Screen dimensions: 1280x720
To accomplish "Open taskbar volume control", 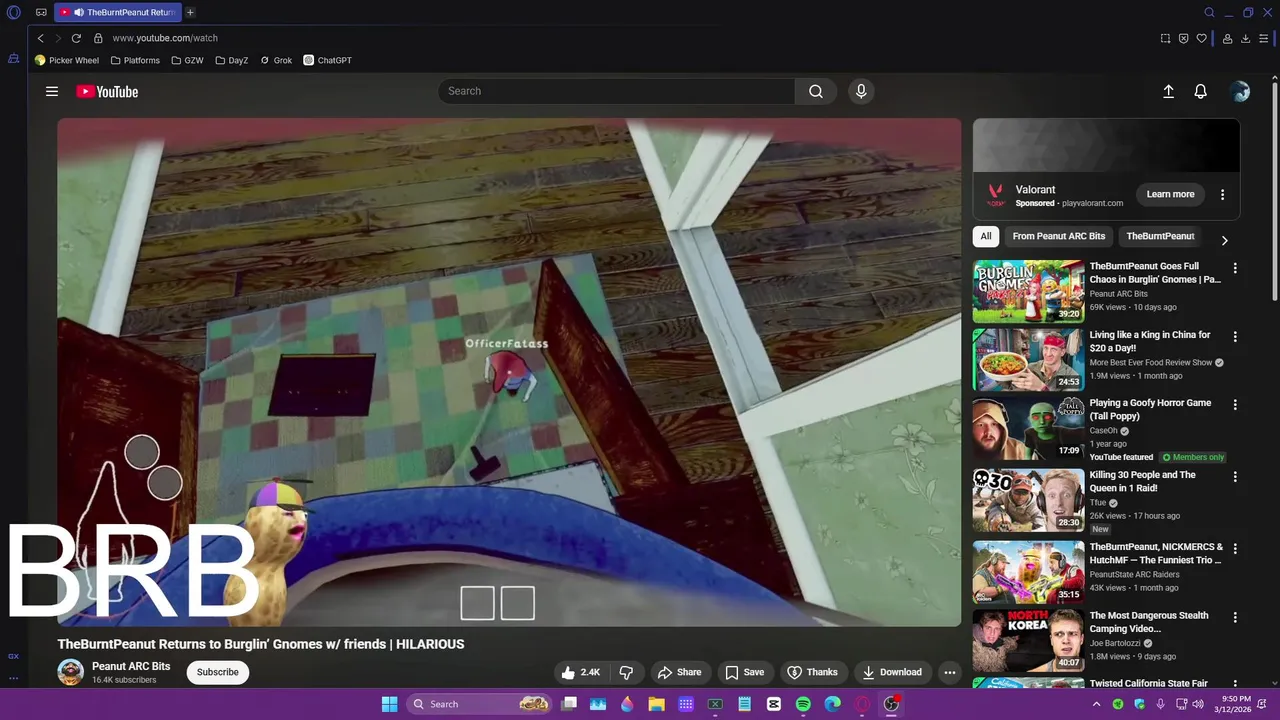I will tap(1198, 704).
